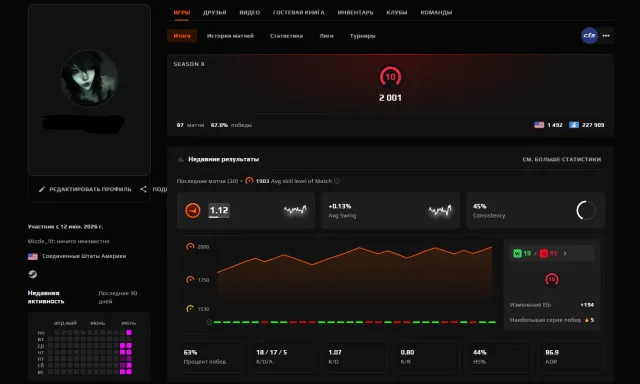Open the ИГРЫ profile tab

[x=182, y=12]
